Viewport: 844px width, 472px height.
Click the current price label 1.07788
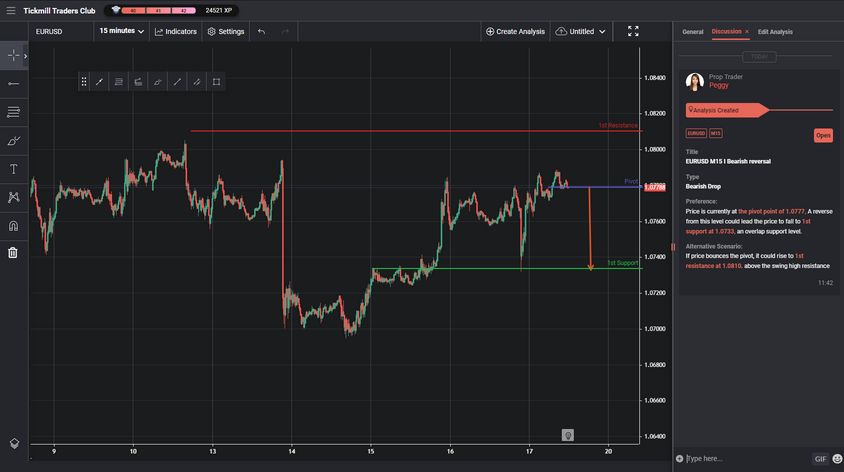pyautogui.click(x=655, y=187)
